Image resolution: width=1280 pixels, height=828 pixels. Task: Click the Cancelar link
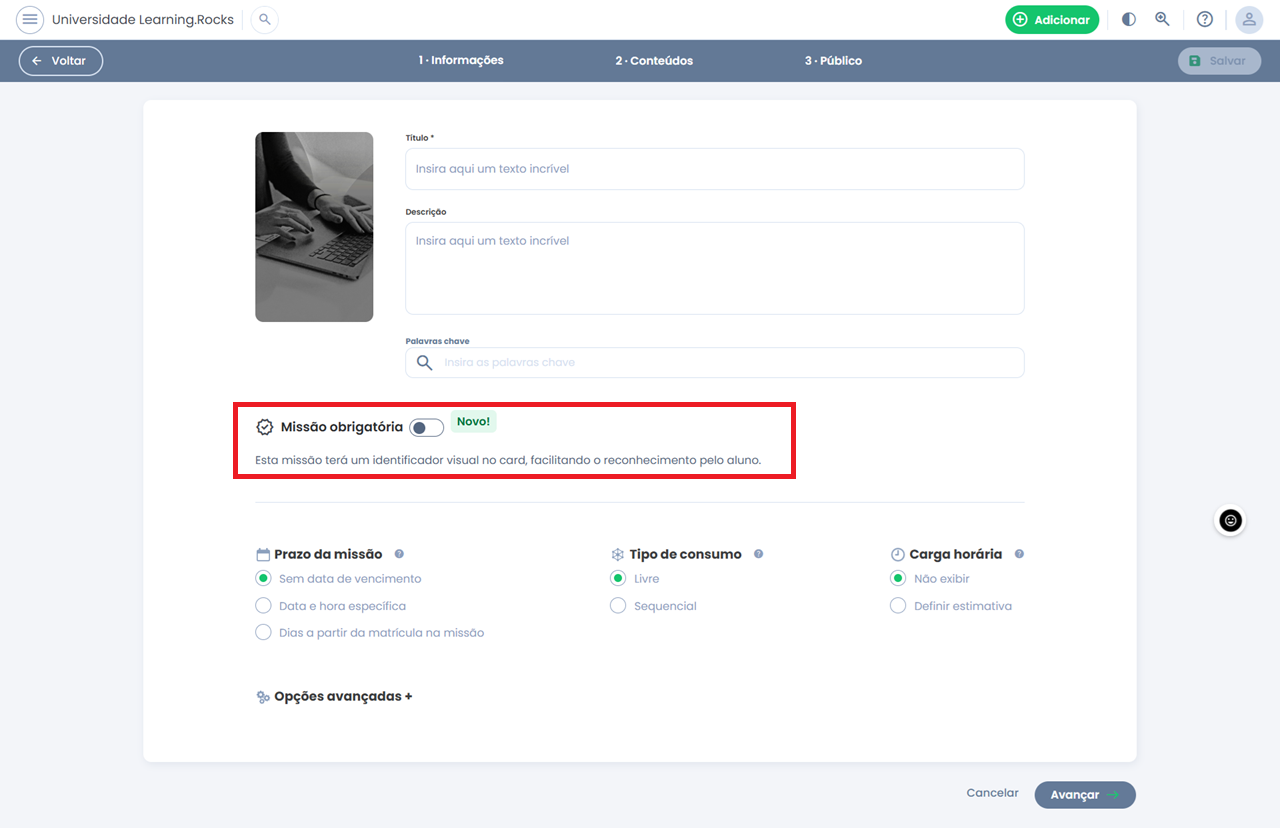pyautogui.click(x=992, y=793)
